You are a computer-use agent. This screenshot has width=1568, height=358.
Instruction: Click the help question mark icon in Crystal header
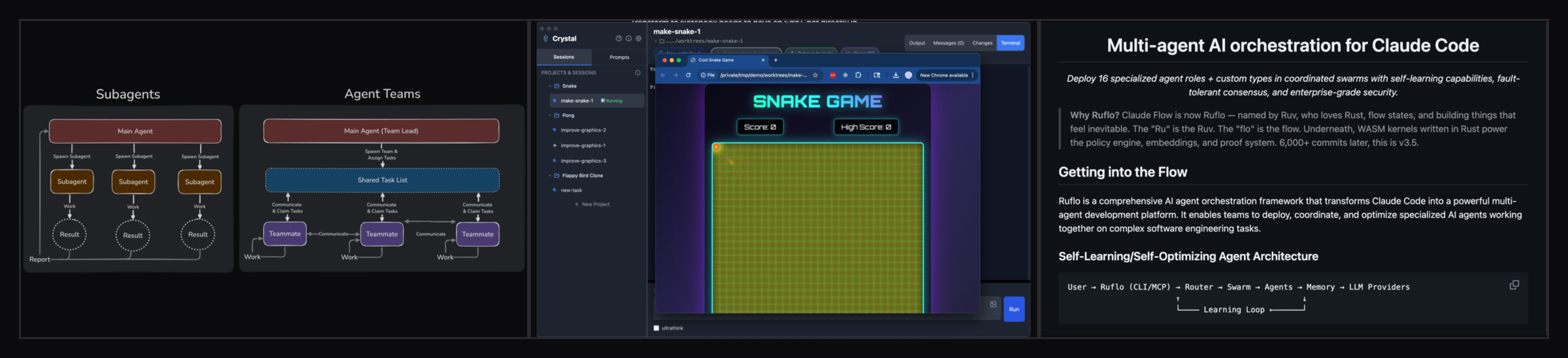[x=619, y=39]
